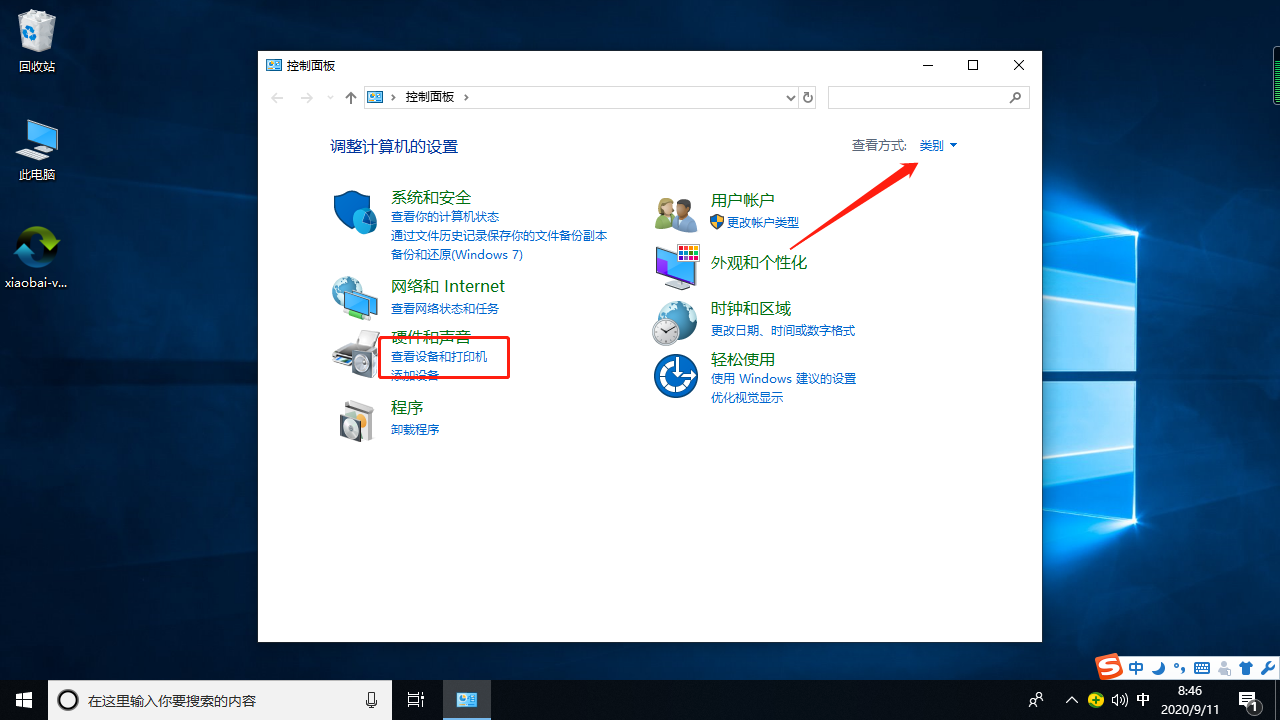Open the taskbar clock showing 8:46

pyautogui.click(x=1190, y=700)
